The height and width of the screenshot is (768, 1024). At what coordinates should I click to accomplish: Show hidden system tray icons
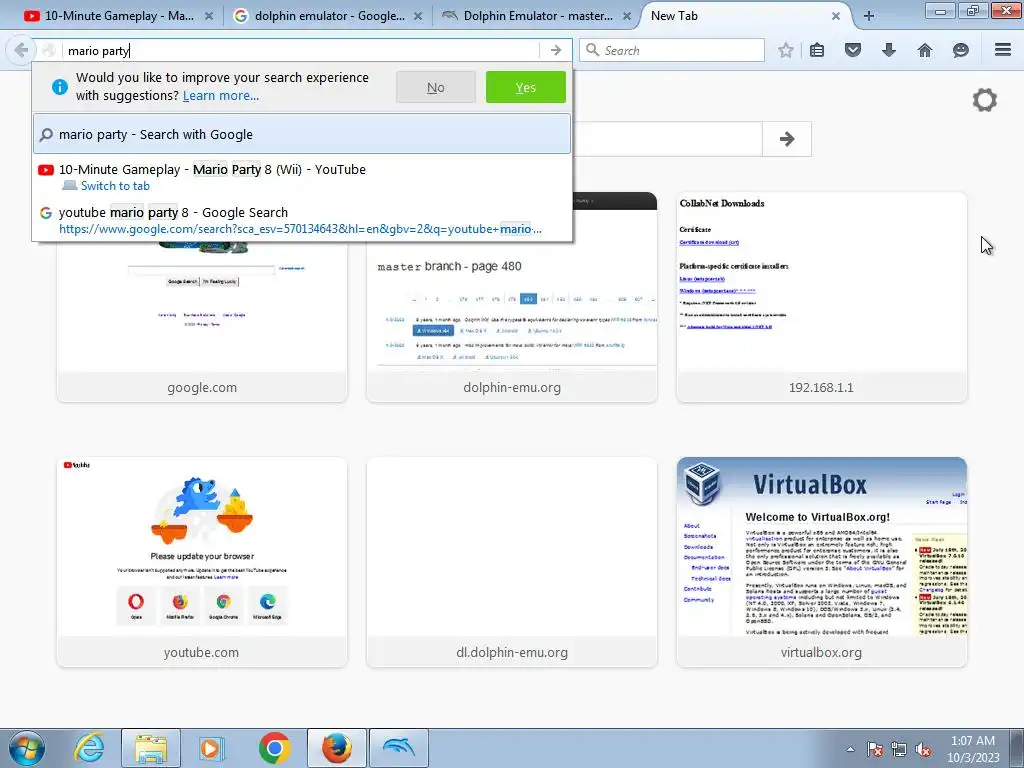tap(850, 749)
